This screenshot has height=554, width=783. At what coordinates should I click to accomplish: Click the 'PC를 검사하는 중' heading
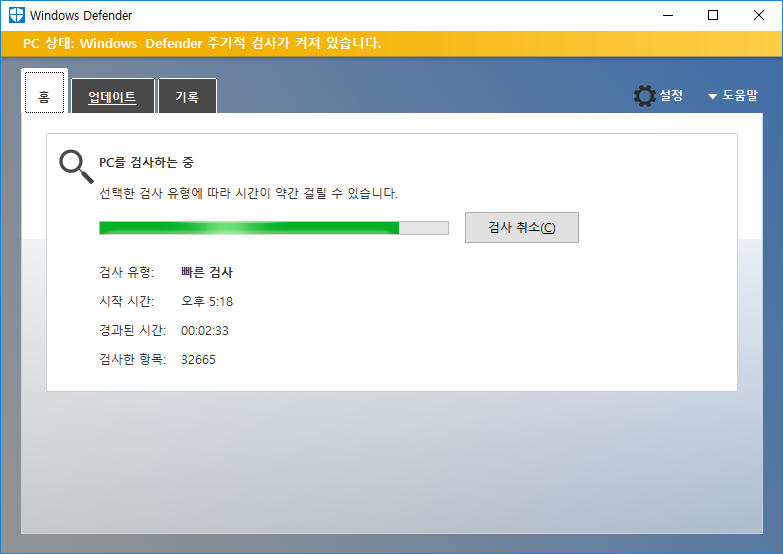click(146, 162)
